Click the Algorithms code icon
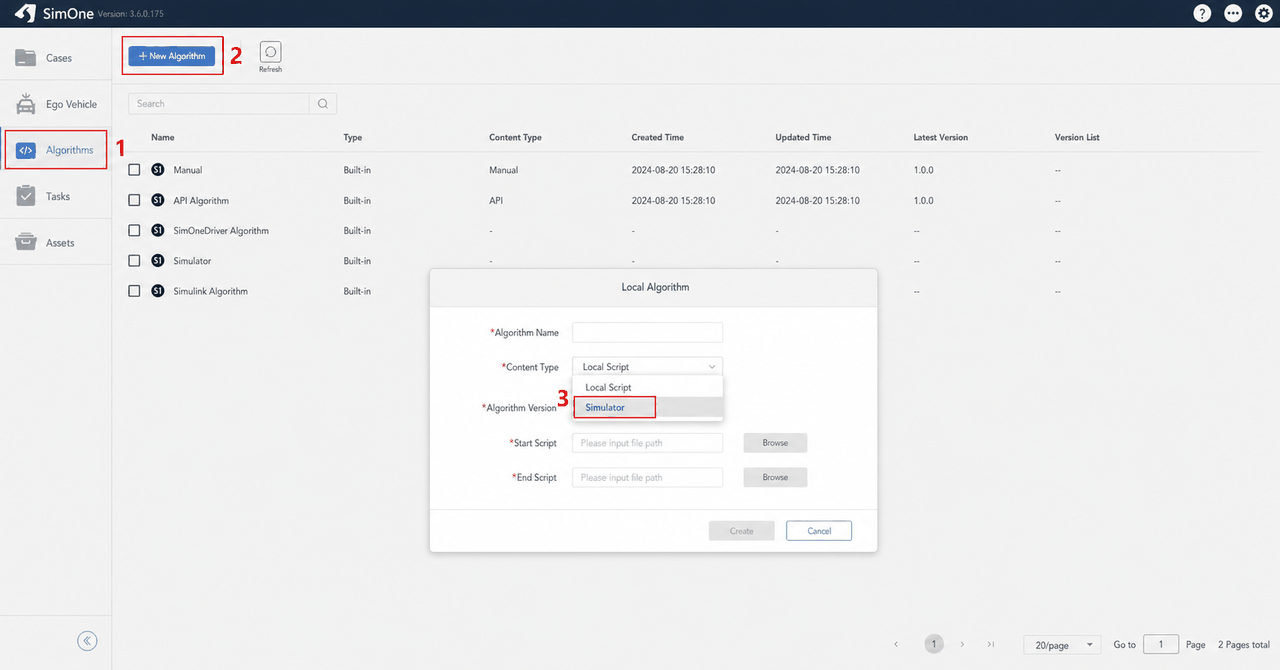1280x670 pixels. [x=26, y=150]
